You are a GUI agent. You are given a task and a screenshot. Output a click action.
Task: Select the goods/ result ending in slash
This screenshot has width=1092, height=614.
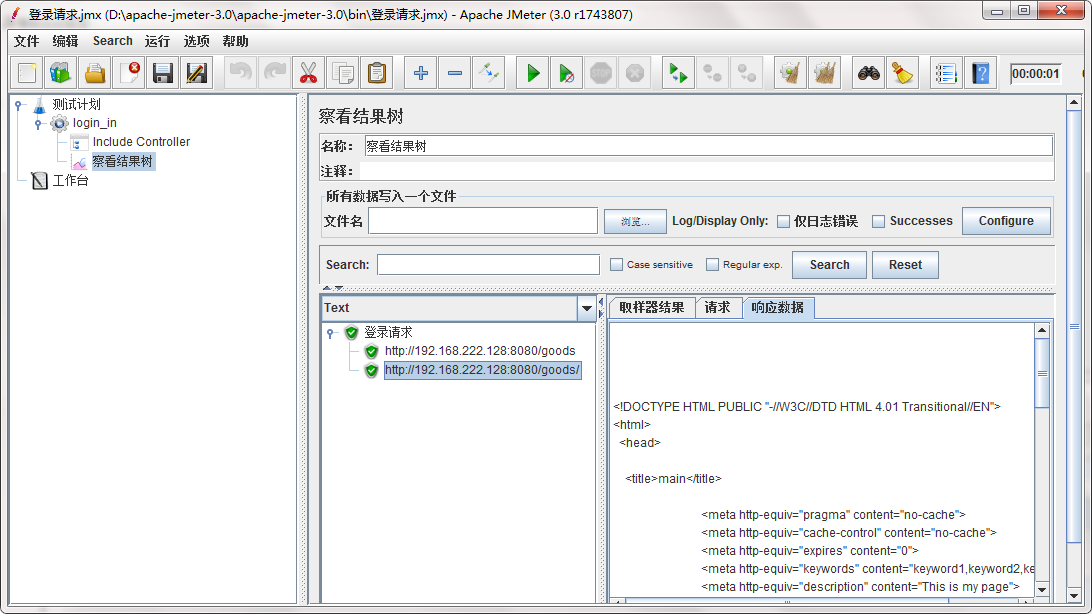coord(482,370)
